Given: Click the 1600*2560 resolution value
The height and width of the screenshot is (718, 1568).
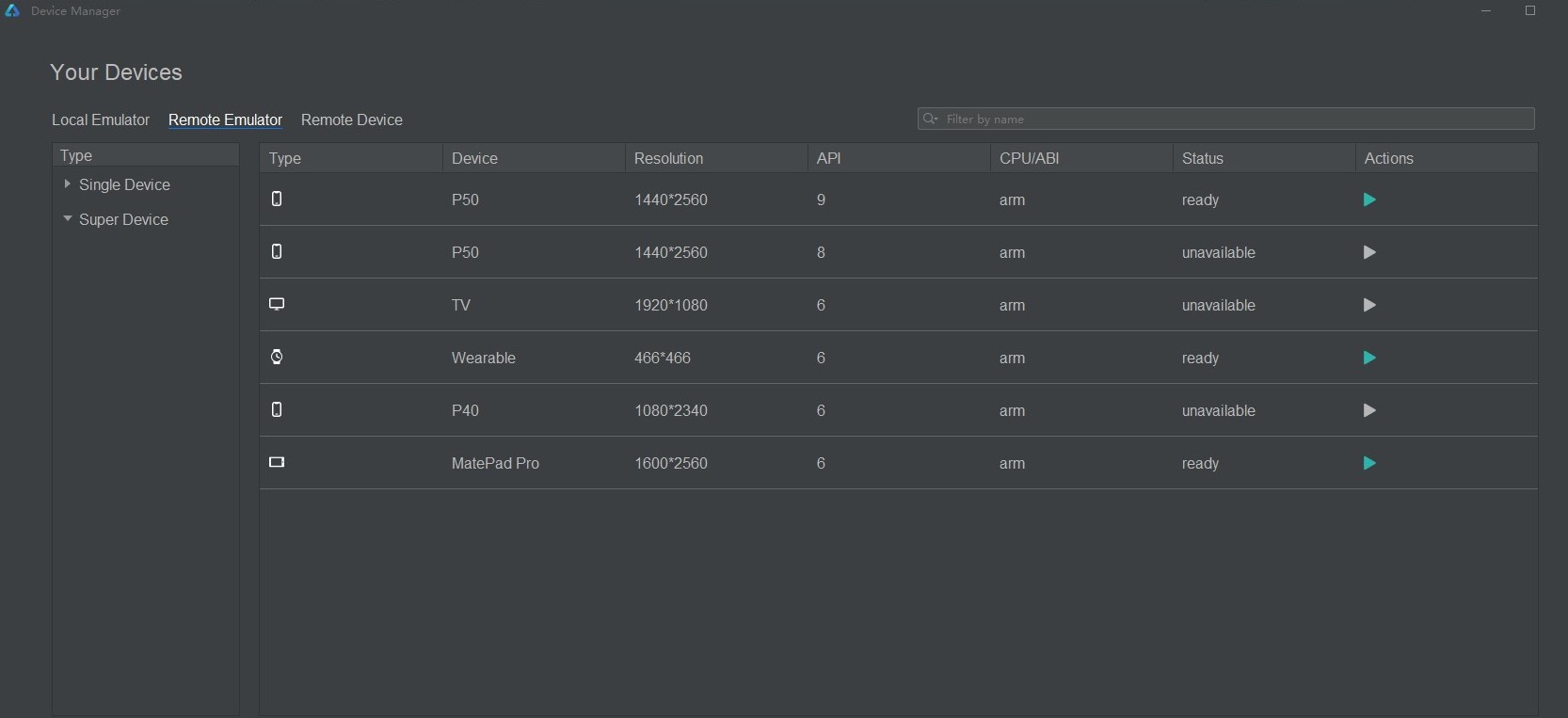Looking at the screenshot, I should point(671,463).
